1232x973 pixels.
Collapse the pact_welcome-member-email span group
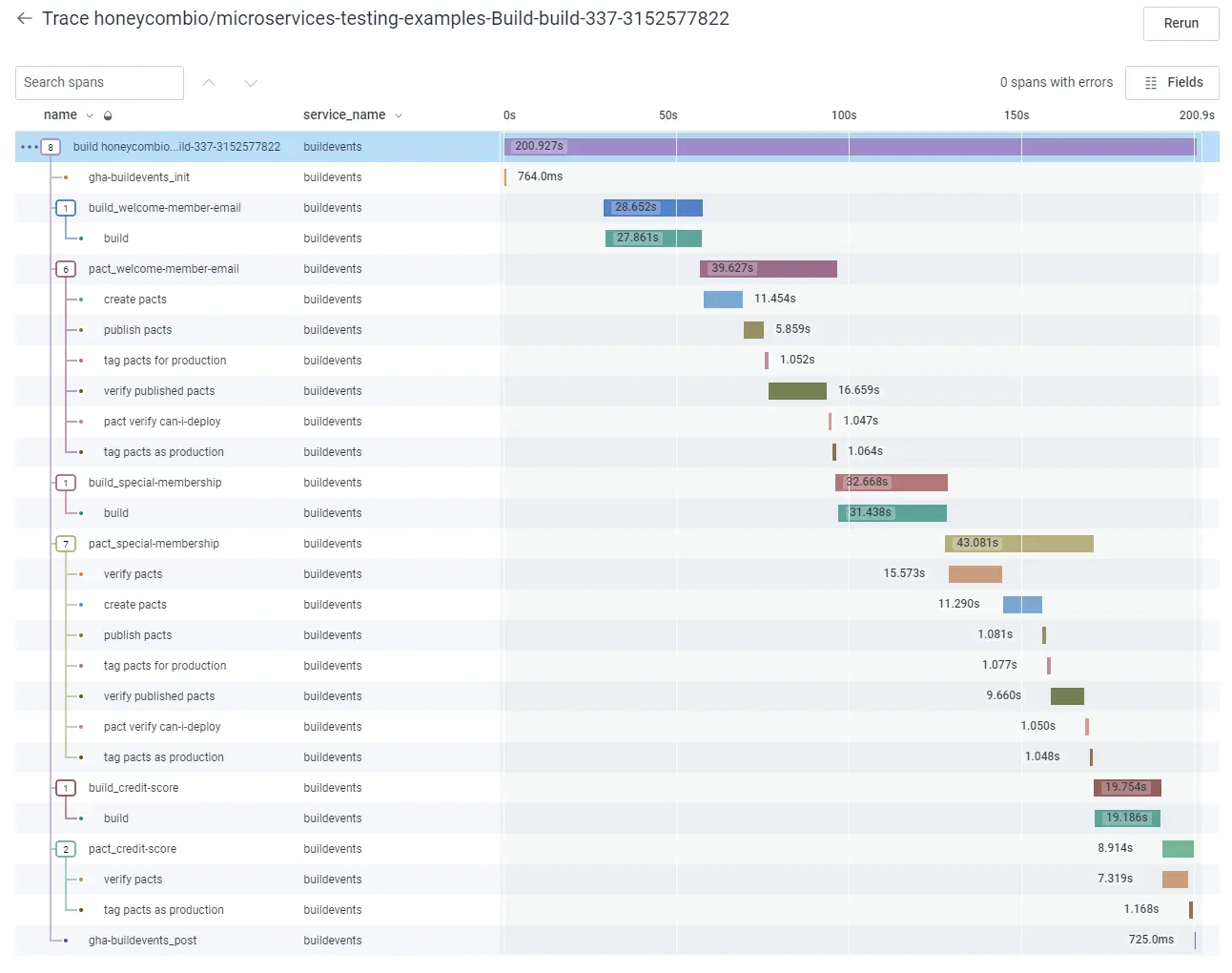pyautogui.click(x=66, y=269)
